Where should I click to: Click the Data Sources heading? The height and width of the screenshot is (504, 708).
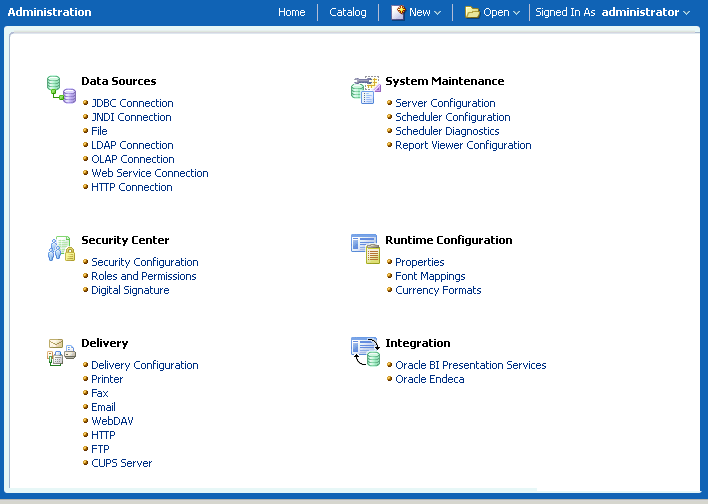[x=119, y=81]
